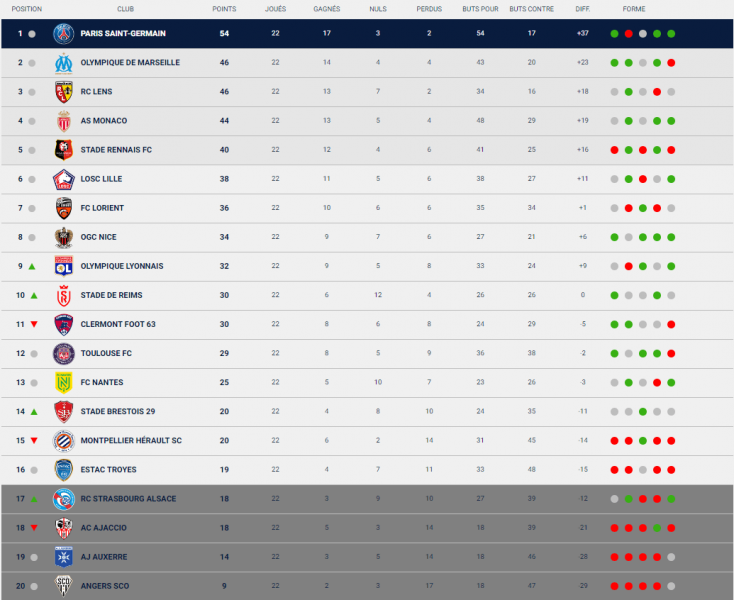Image resolution: width=734 pixels, height=600 pixels.
Task: Click the AS Monaco club crest
Action: [x=64, y=121]
